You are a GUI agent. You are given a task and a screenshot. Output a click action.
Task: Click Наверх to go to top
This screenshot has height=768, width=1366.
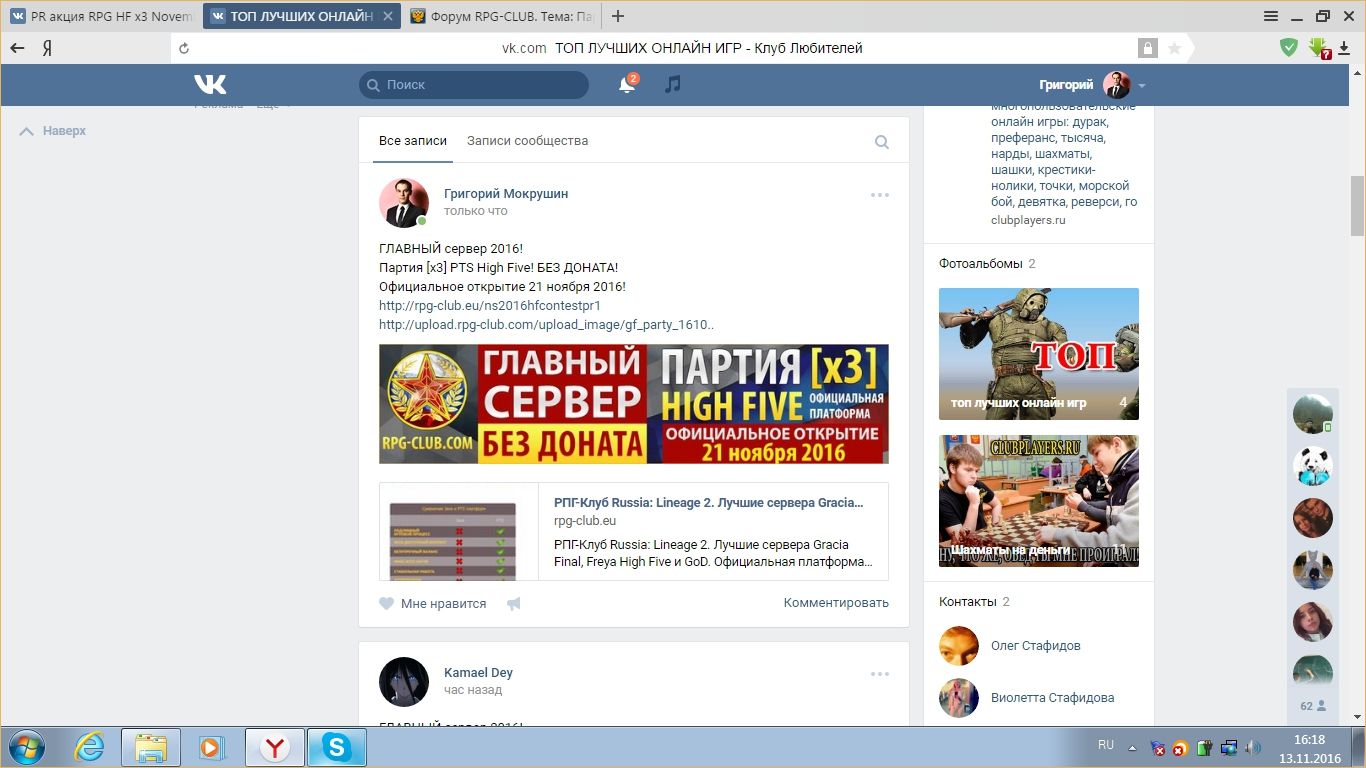point(54,131)
